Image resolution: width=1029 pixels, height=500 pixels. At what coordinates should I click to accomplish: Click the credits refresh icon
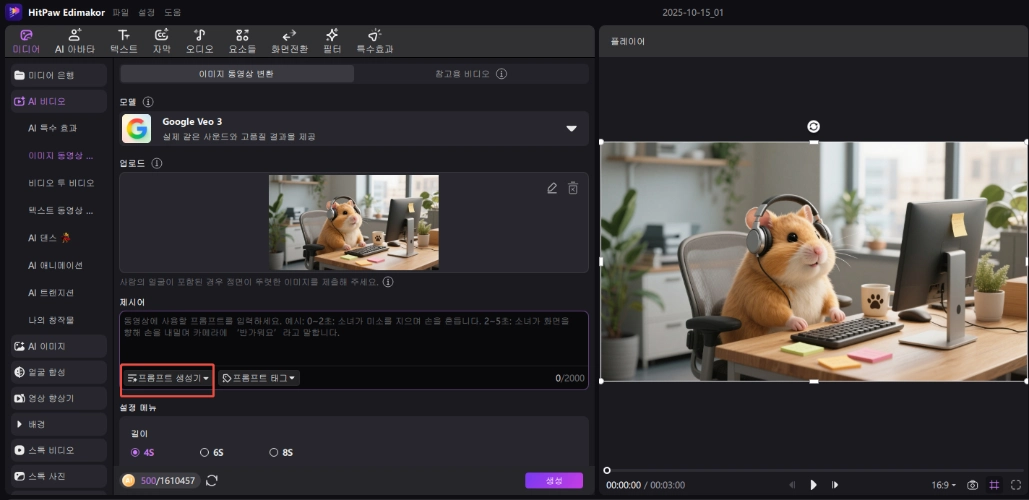click(212, 481)
